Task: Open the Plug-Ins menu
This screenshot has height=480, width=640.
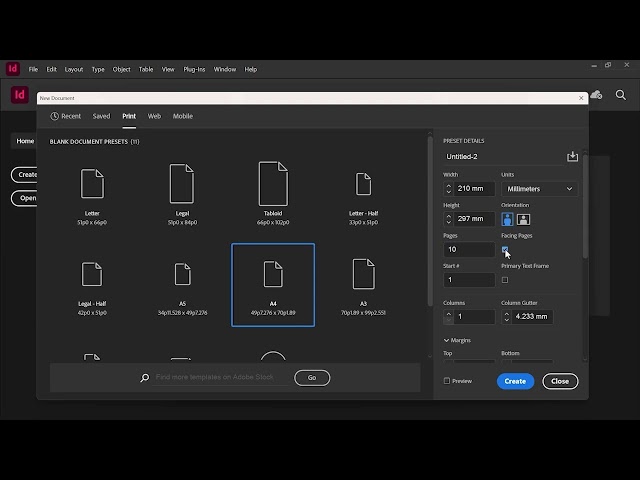Action: 194,69
